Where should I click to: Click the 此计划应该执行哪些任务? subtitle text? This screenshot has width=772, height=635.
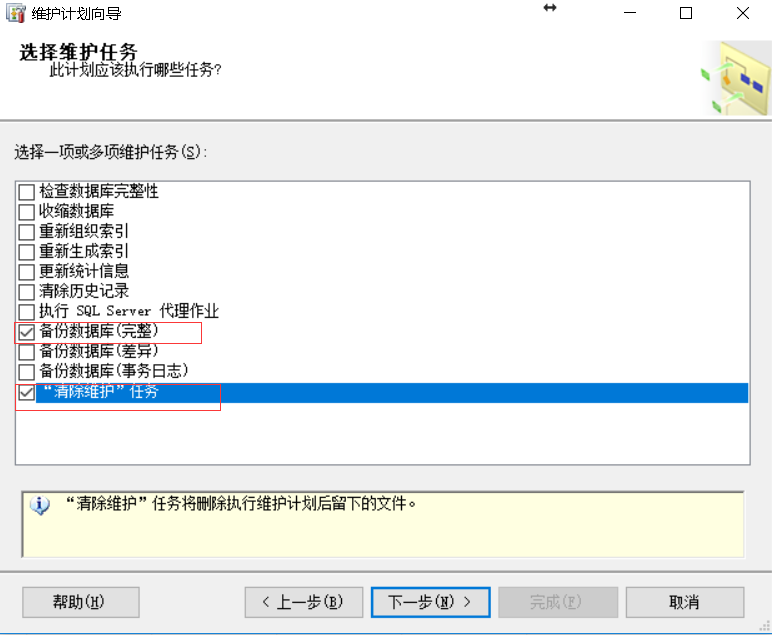(x=135, y=70)
